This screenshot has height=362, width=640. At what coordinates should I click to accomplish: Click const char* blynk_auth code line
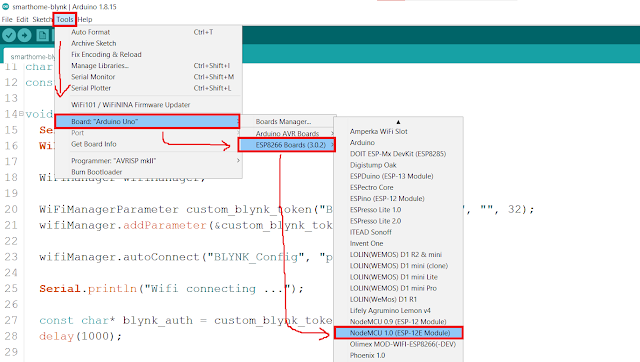[186, 320]
